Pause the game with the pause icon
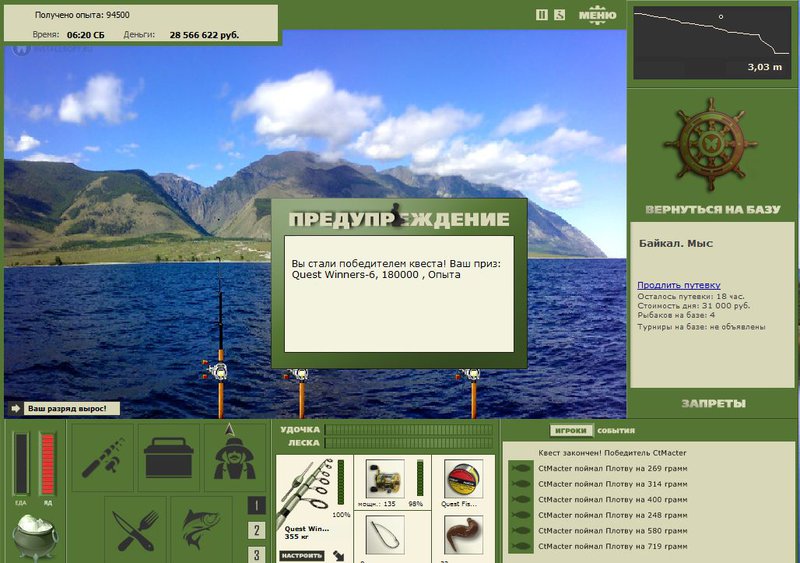This screenshot has width=800, height=563. (542, 15)
